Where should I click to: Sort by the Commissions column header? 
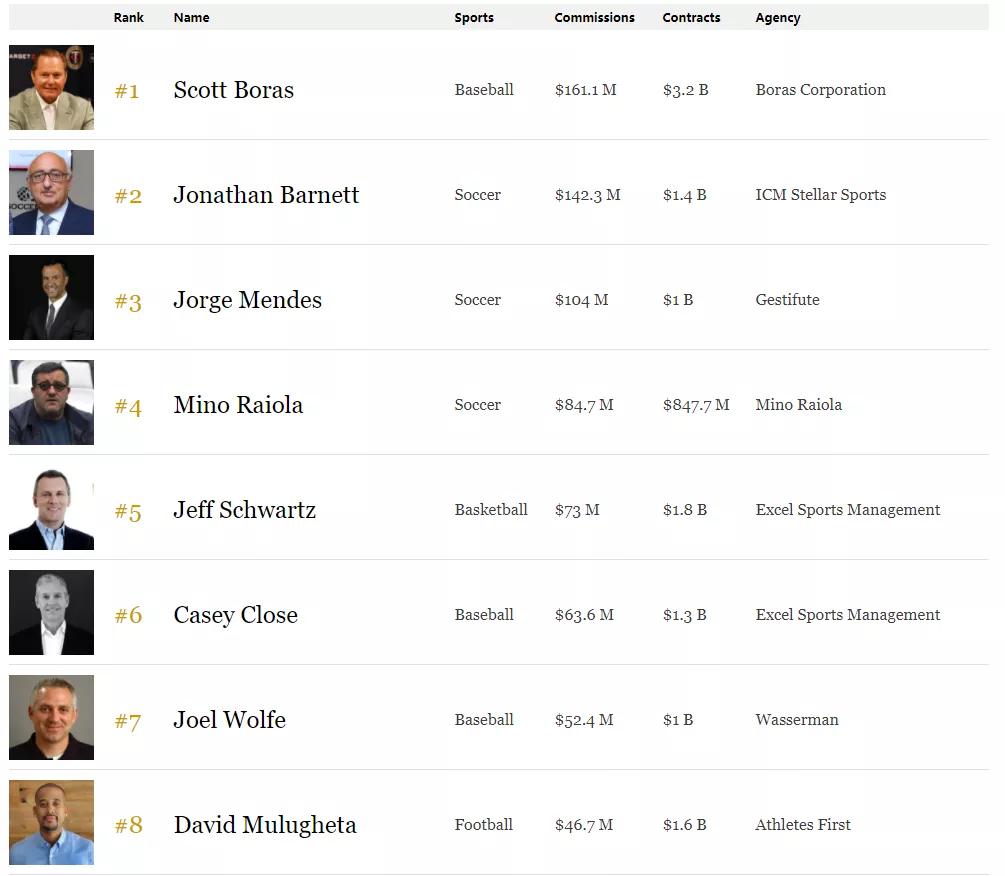pyautogui.click(x=594, y=18)
